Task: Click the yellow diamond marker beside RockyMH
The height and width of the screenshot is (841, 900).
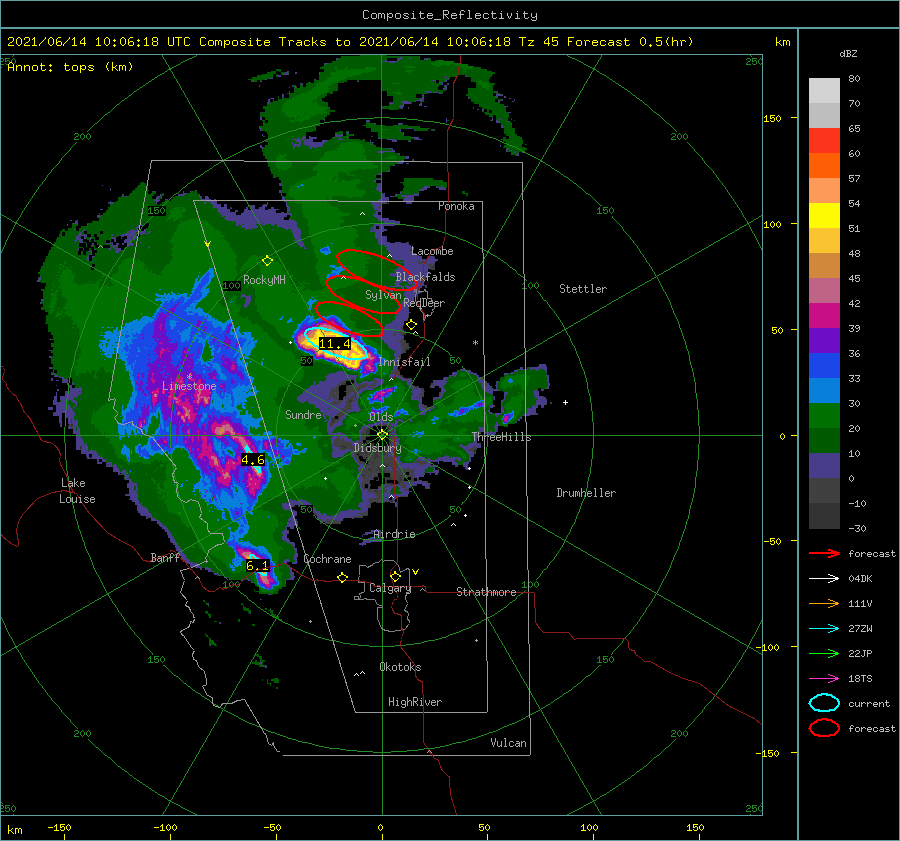Action: pyautogui.click(x=267, y=261)
